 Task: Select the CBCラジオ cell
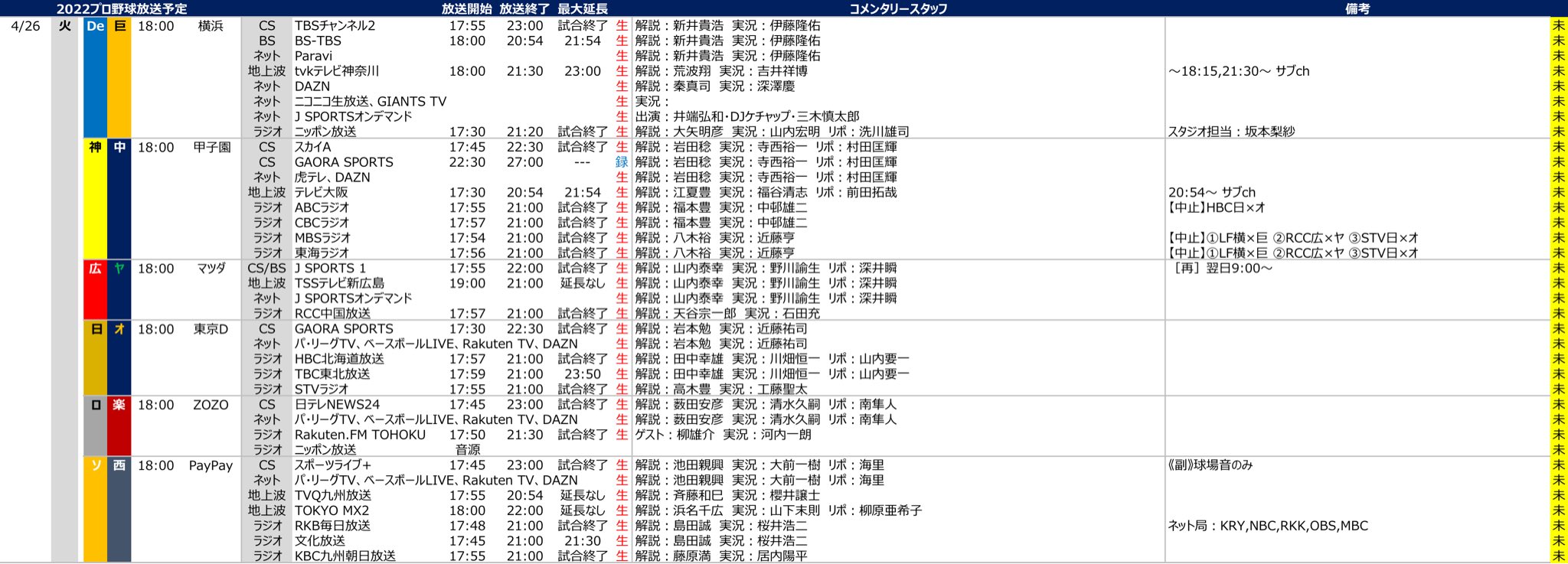tap(322, 223)
